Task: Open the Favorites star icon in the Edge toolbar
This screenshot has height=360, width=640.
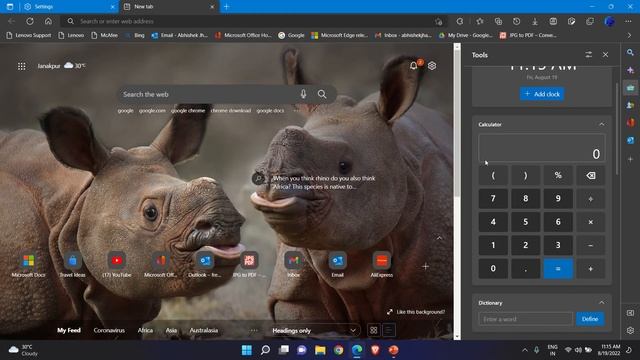Action: pos(480,21)
